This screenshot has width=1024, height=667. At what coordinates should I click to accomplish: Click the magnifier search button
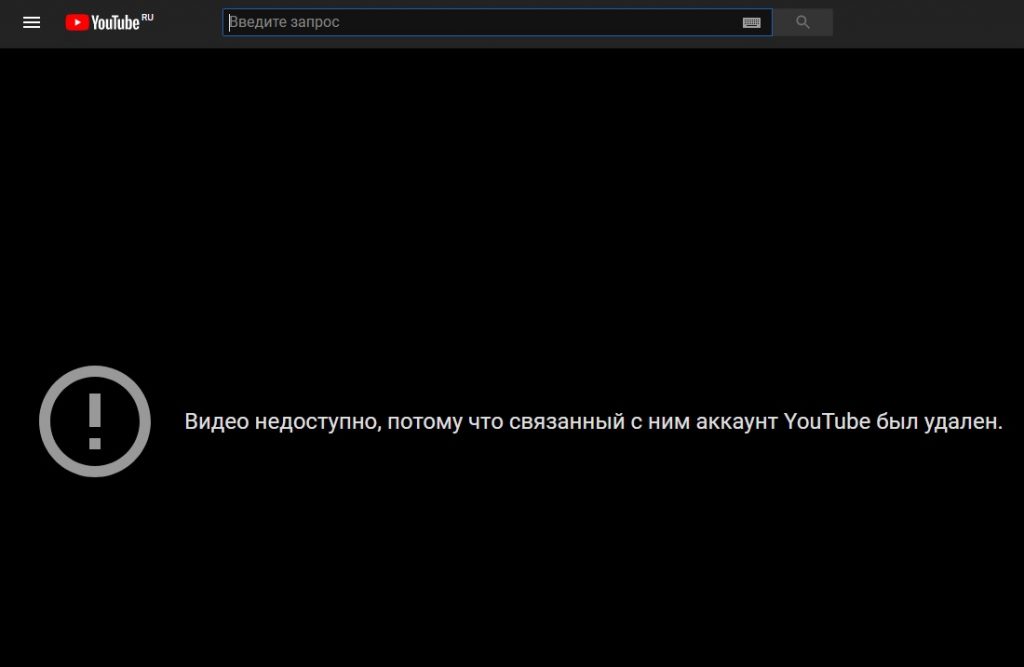tap(803, 22)
